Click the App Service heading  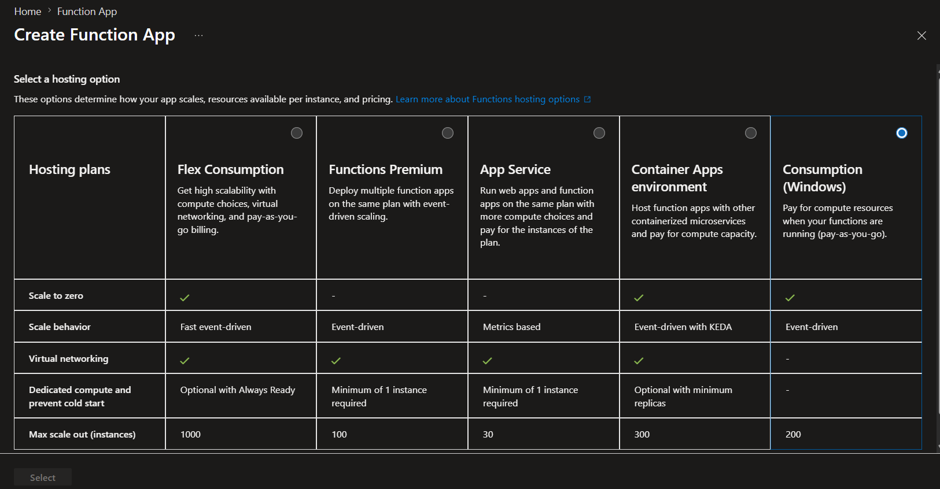pos(515,170)
